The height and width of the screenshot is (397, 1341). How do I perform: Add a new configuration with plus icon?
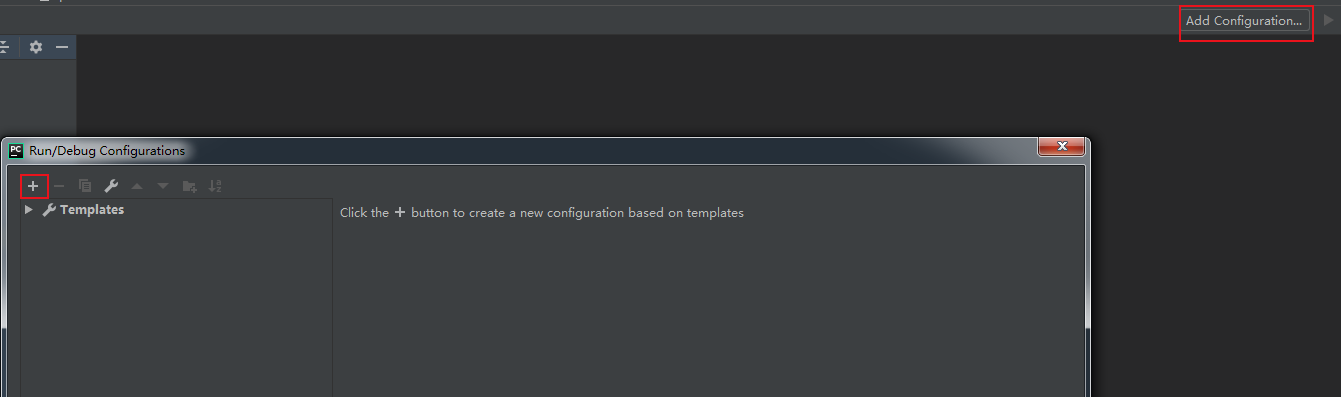click(x=33, y=186)
